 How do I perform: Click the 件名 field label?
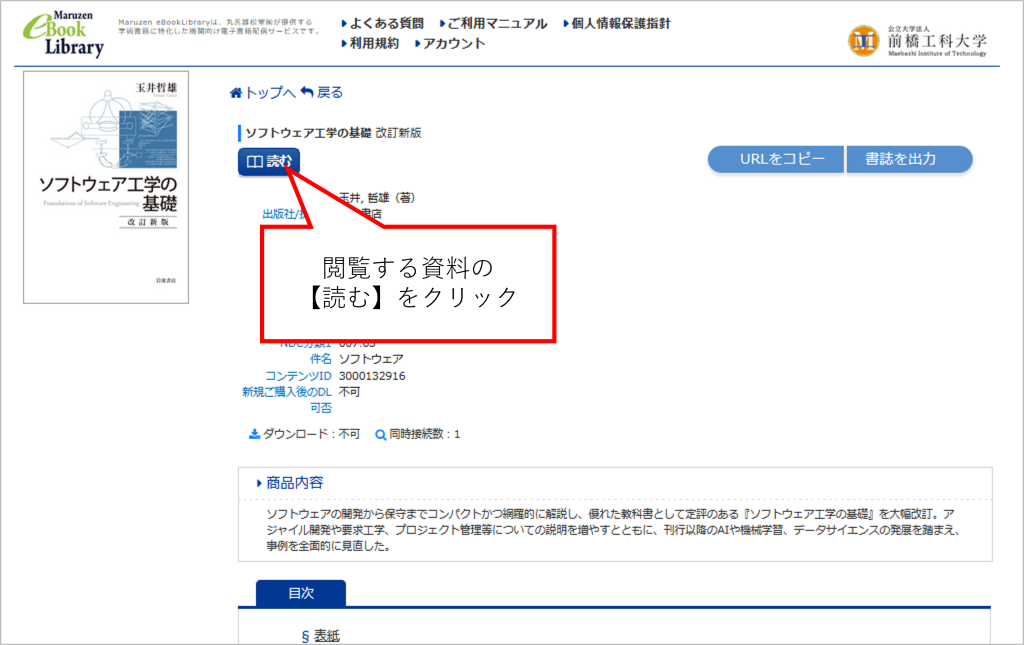tap(319, 359)
